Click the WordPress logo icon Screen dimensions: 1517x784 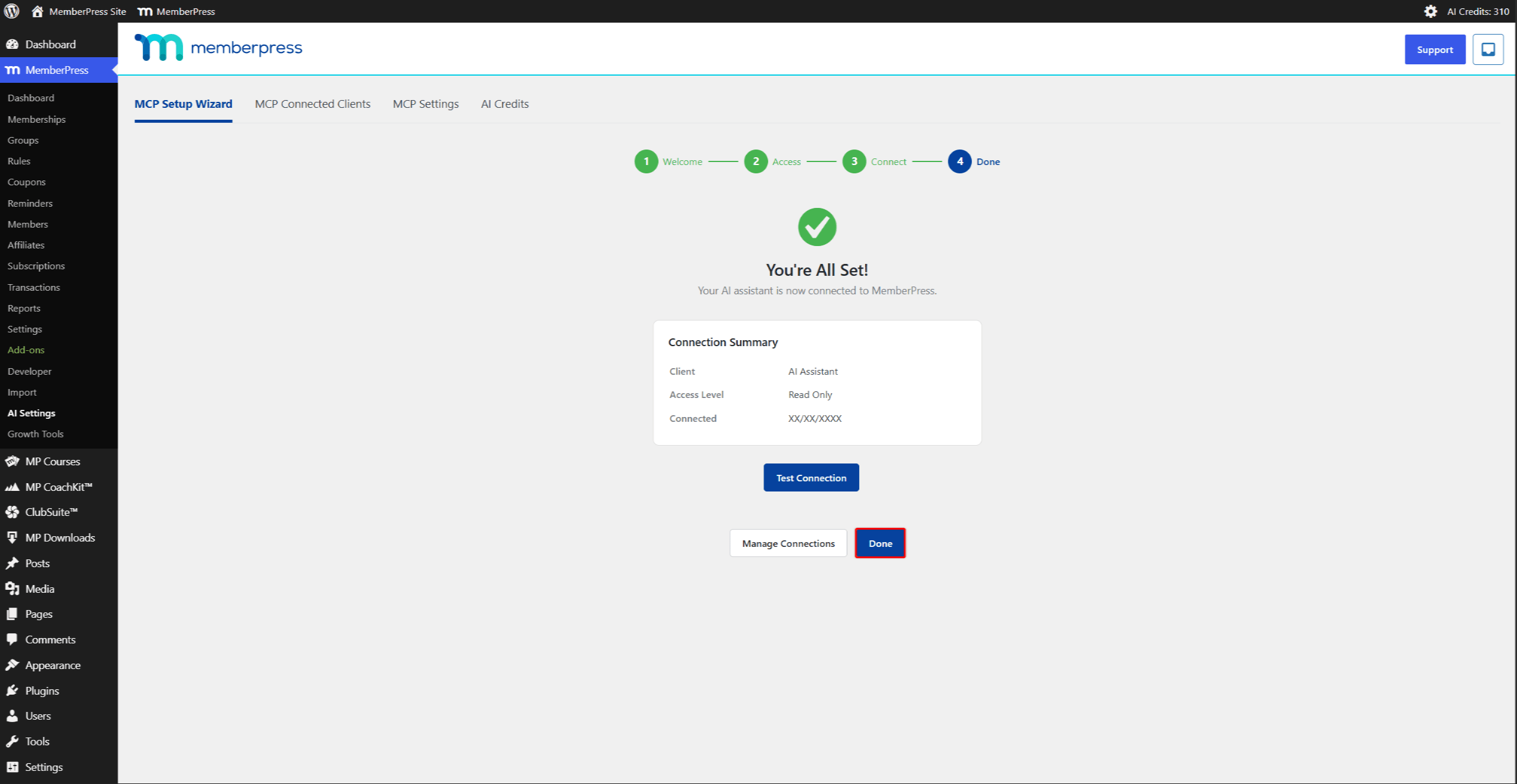(12, 11)
